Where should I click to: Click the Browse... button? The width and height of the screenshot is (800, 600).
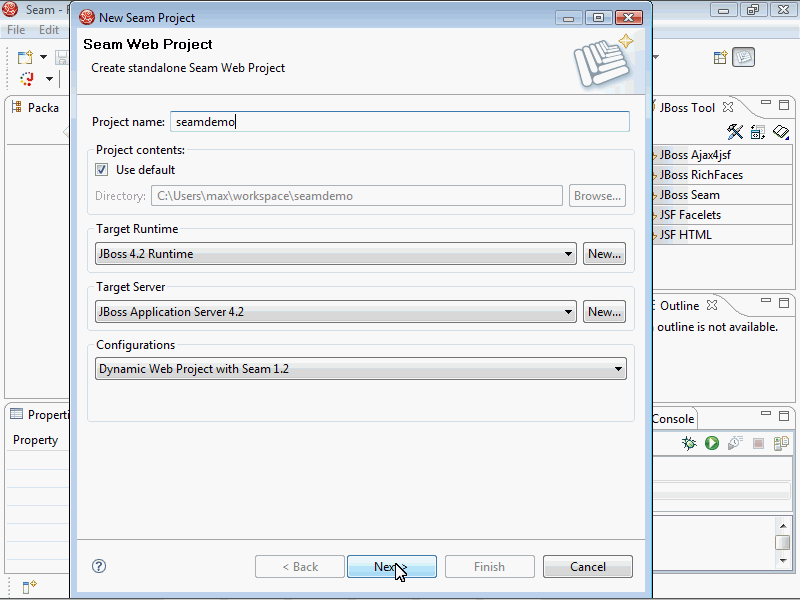597,196
